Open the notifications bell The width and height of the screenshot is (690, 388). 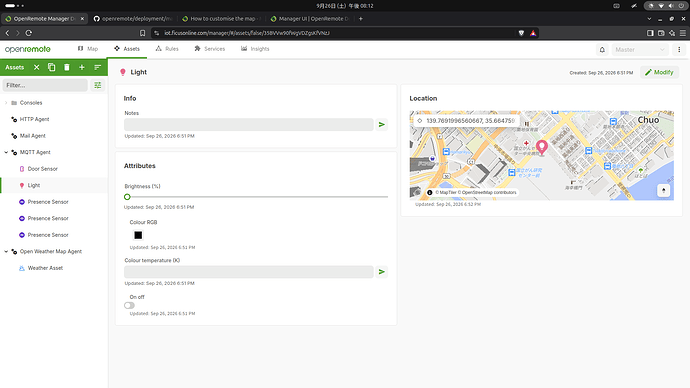pyautogui.click(x=602, y=50)
